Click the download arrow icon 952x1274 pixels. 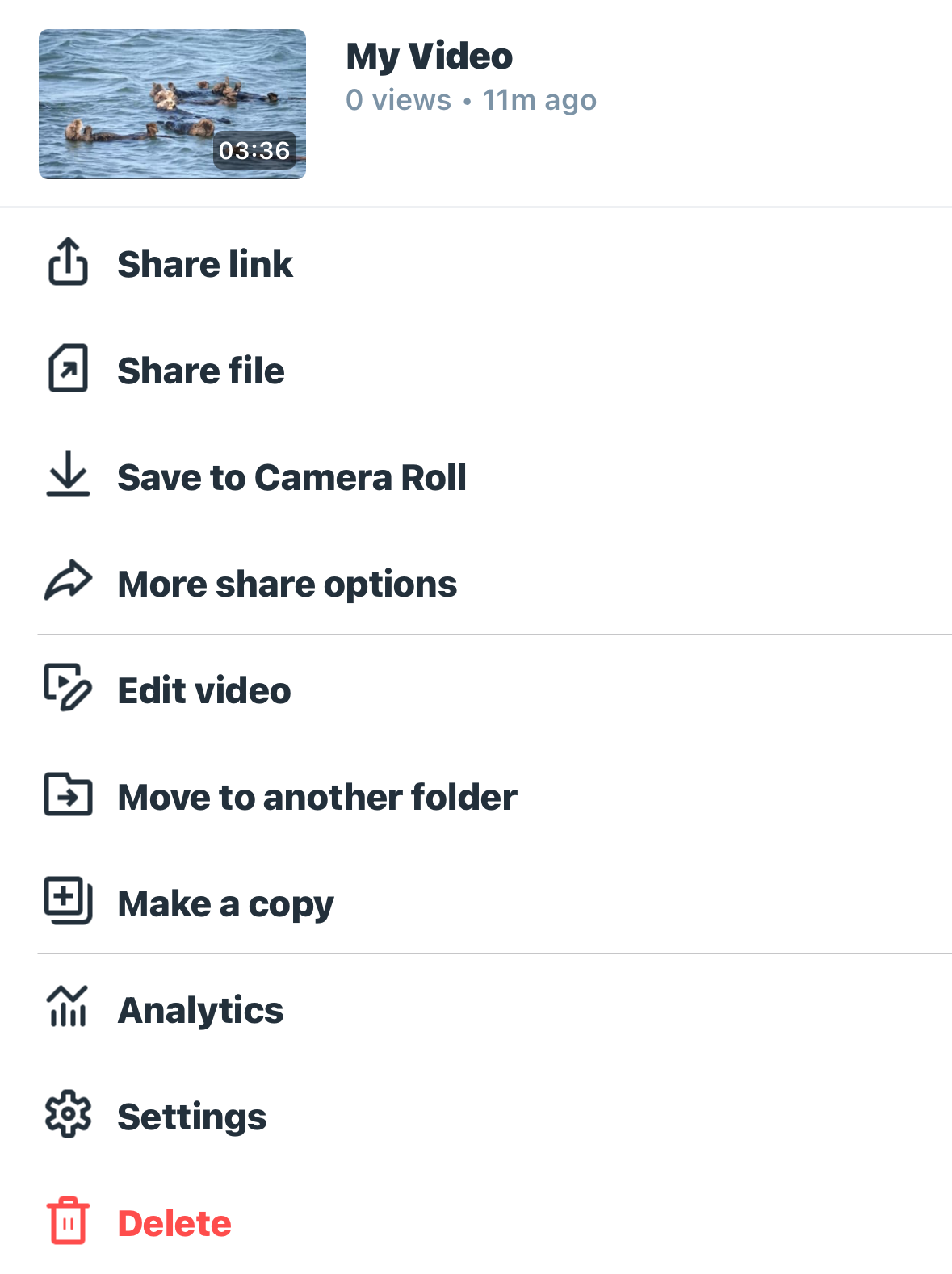pyautogui.click(x=68, y=475)
